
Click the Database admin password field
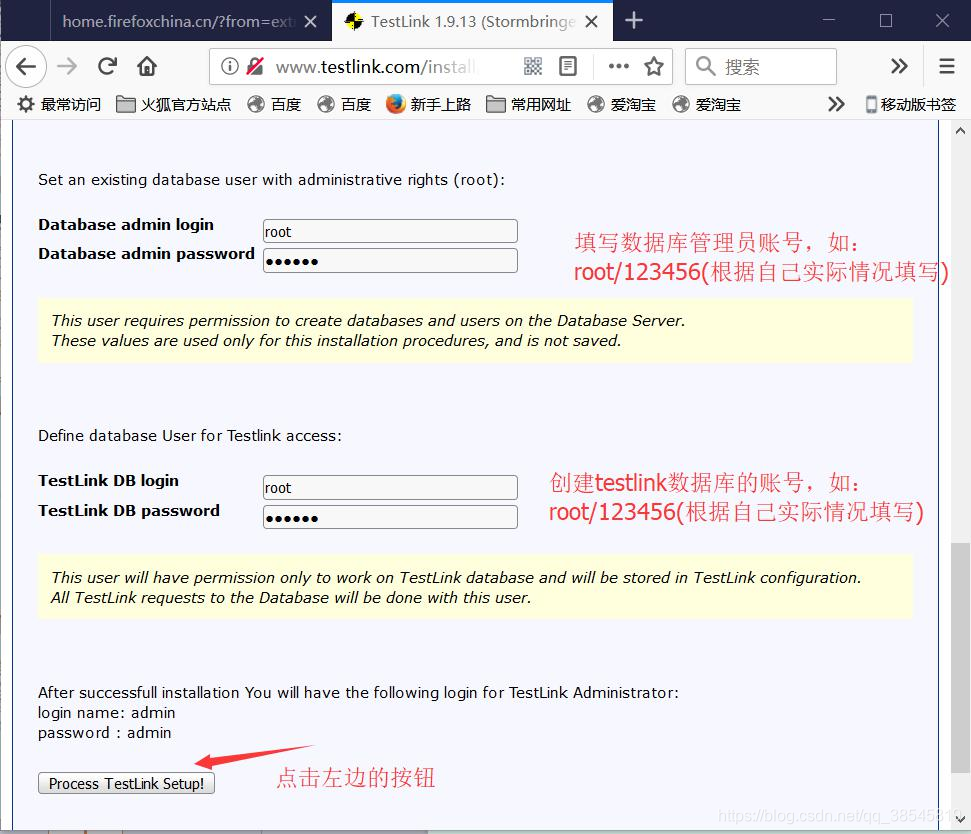(390, 261)
